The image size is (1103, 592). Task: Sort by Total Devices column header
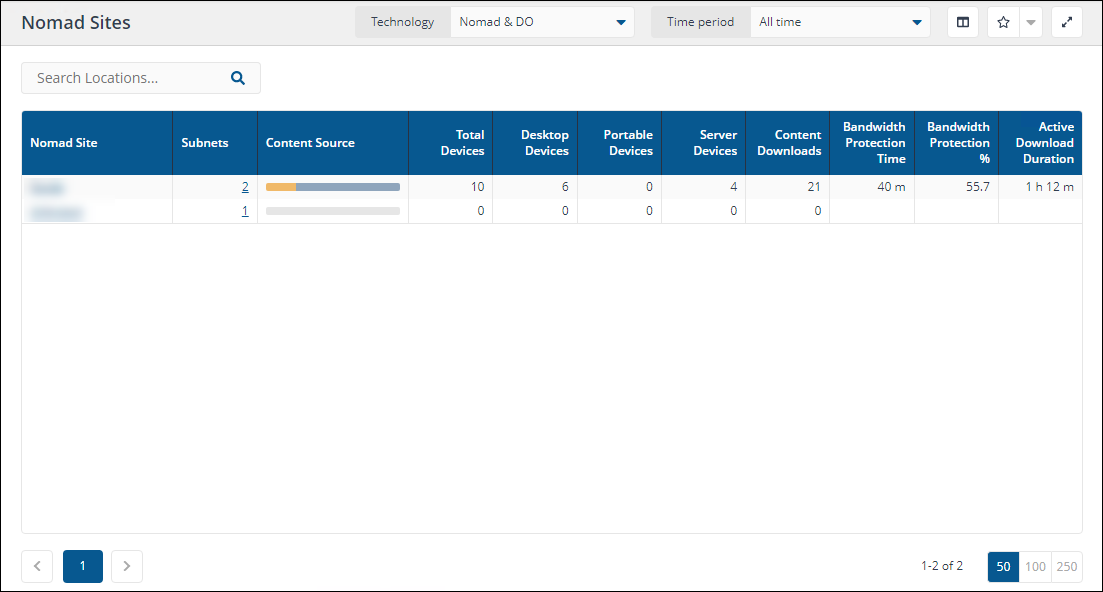click(462, 143)
